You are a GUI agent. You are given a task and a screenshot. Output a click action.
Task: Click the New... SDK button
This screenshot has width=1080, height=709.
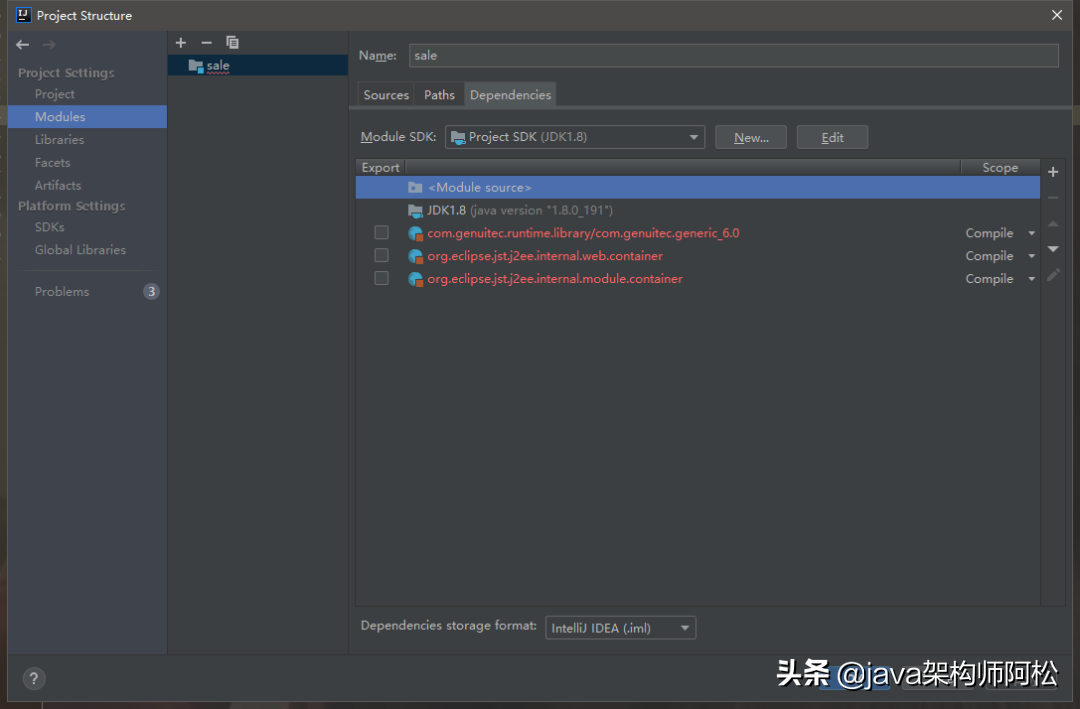coord(750,138)
